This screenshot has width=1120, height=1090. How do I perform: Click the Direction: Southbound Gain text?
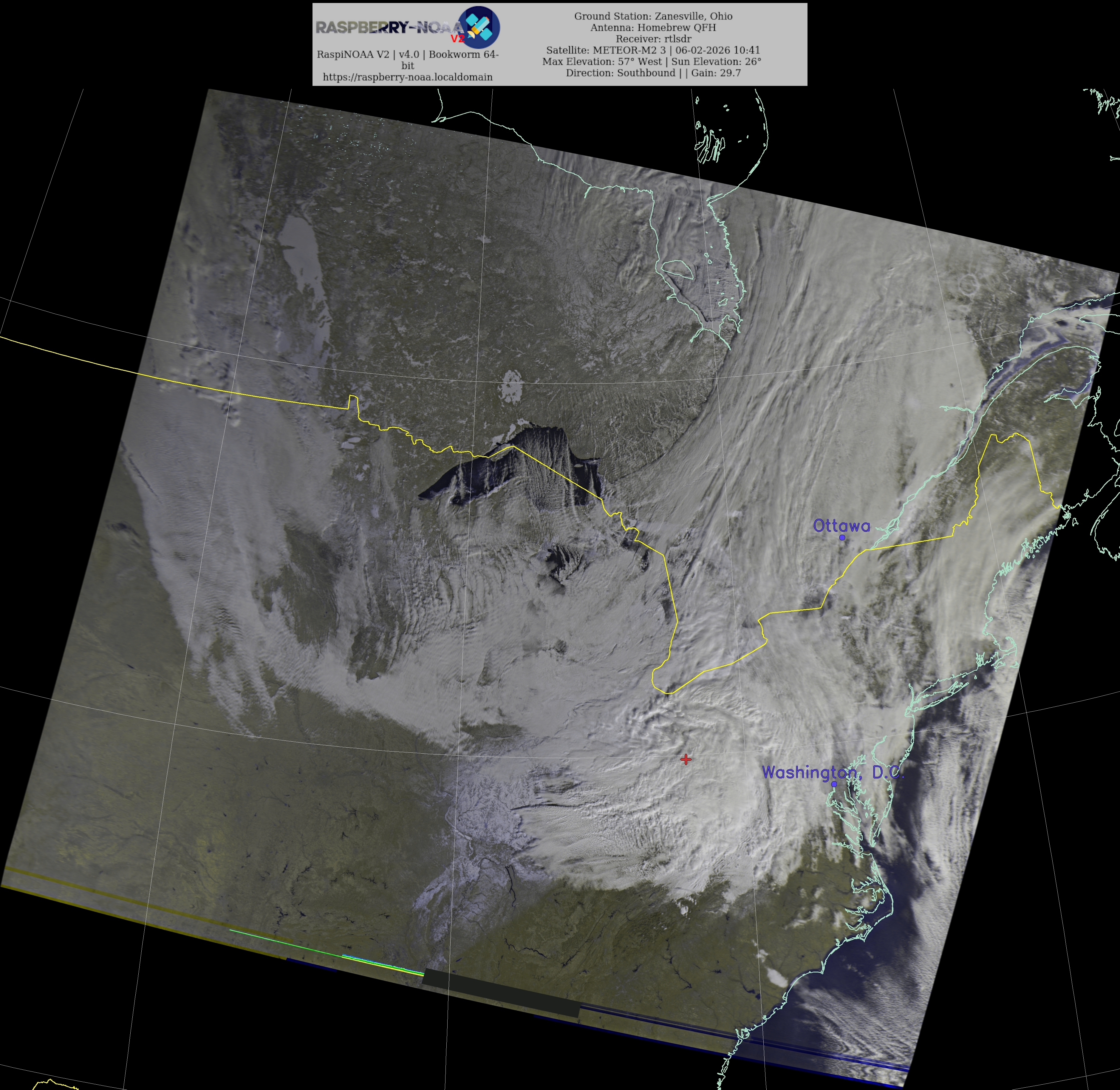pos(653,73)
